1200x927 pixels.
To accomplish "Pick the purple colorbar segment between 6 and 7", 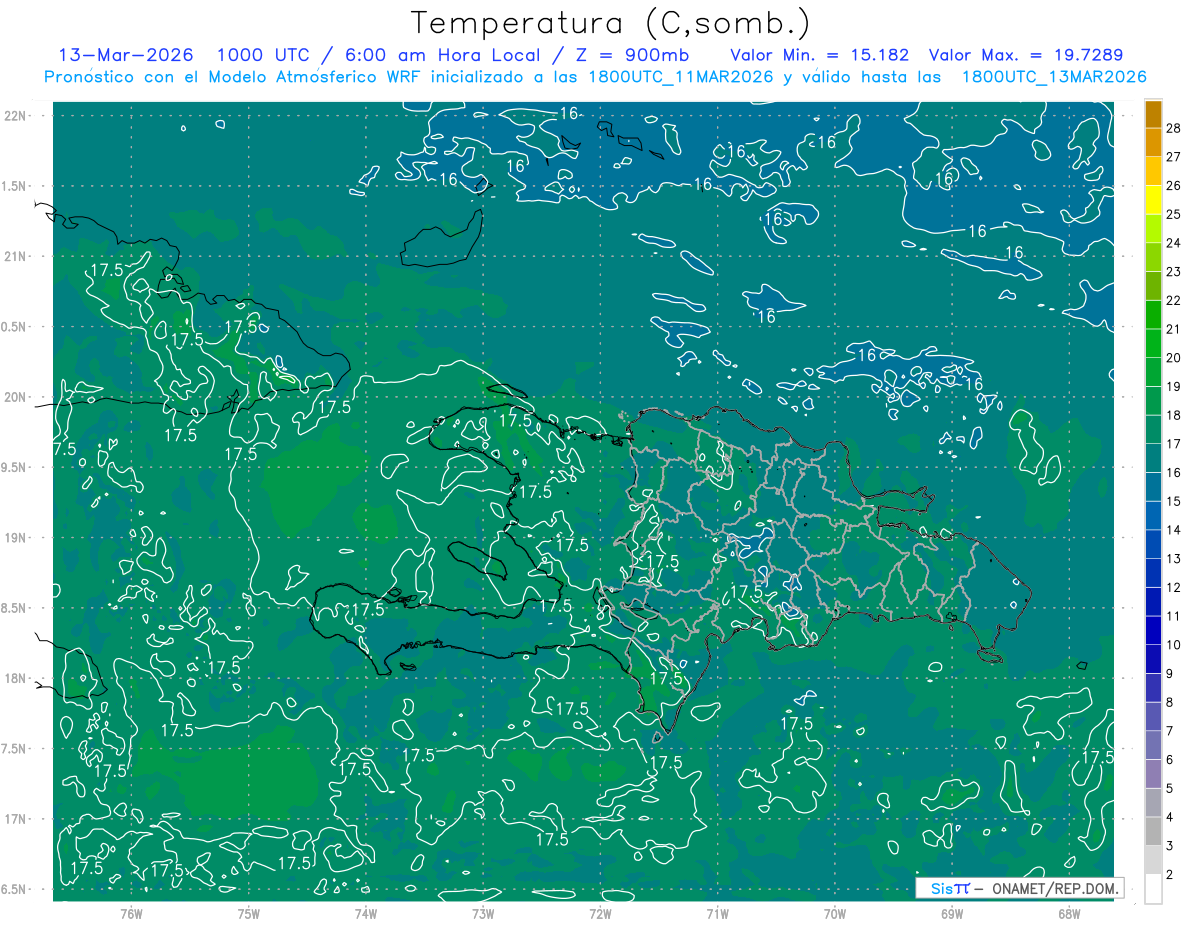I will click(1153, 746).
